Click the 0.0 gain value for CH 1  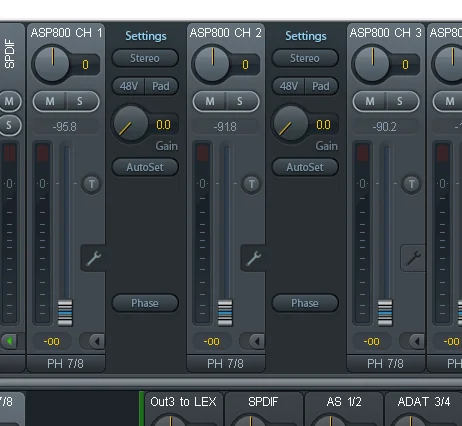pos(163,125)
